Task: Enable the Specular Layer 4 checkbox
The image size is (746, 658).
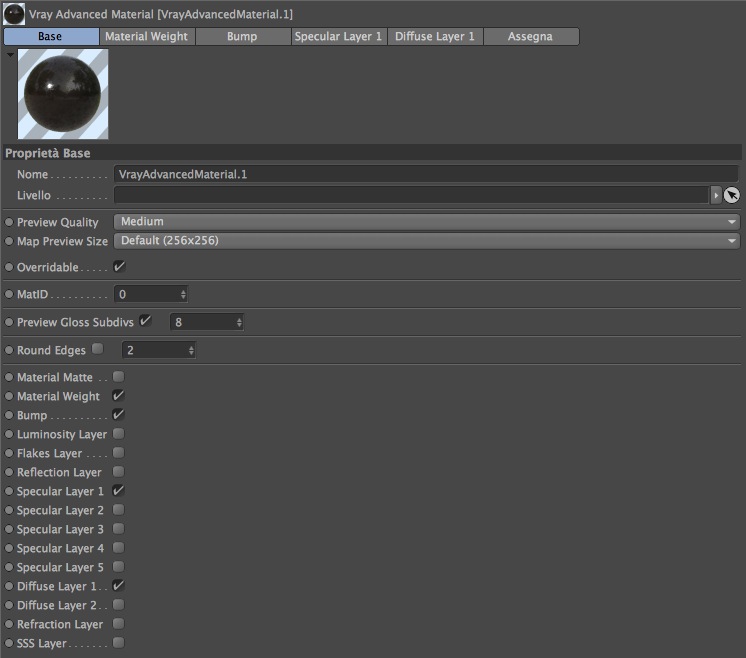Action: (x=118, y=548)
